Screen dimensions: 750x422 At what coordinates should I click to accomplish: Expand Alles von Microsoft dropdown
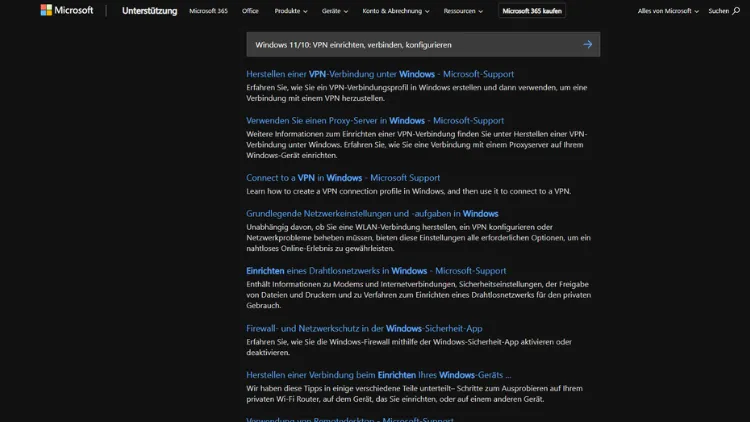(x=668, y=11)
